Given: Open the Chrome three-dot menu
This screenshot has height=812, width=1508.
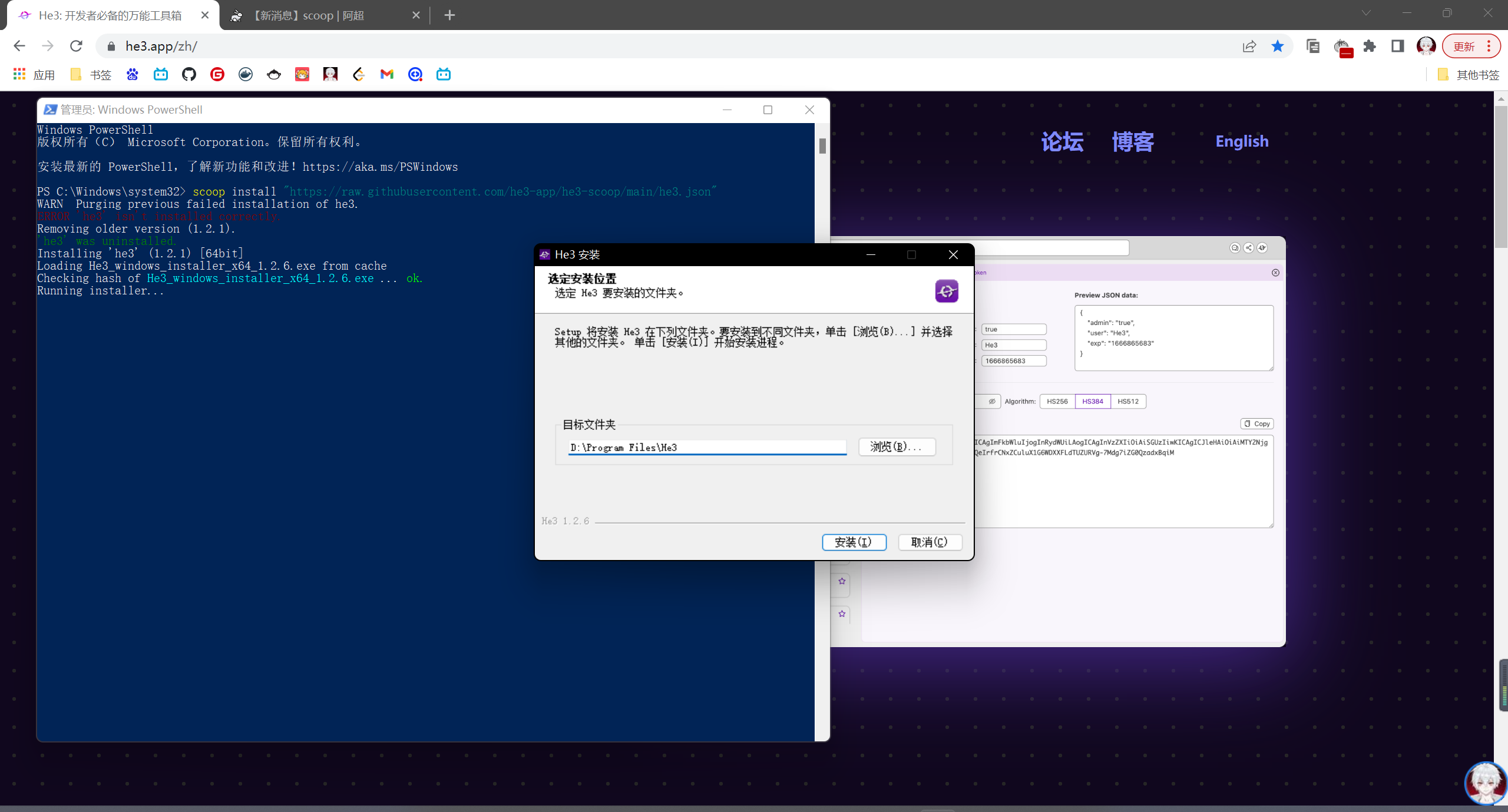Looking at the screenshot, I should (1489, 46).
